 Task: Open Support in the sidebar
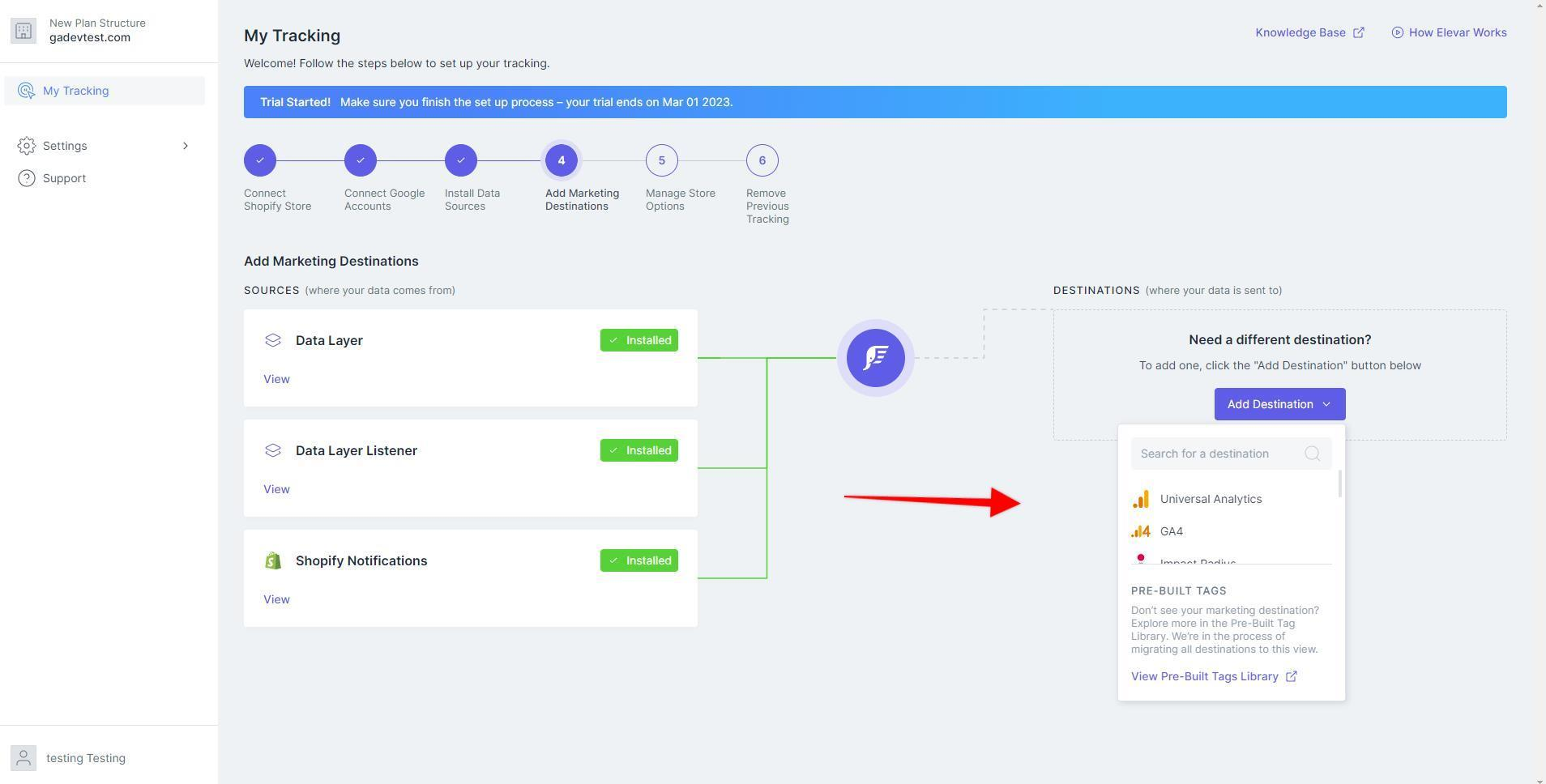pos(105,178)
